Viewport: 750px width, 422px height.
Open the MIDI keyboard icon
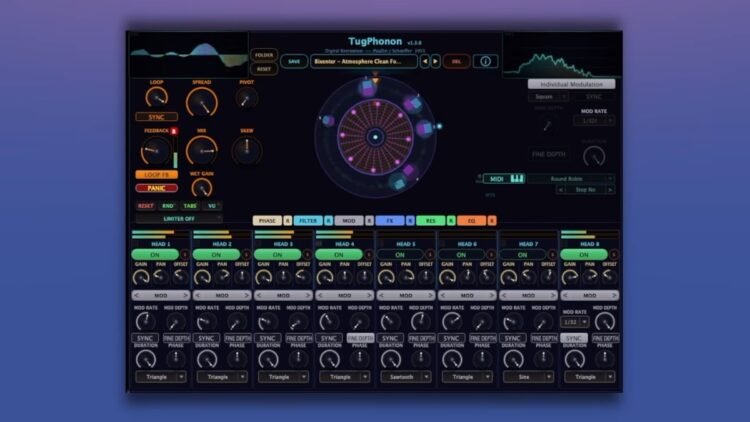[x=517, y=178]
